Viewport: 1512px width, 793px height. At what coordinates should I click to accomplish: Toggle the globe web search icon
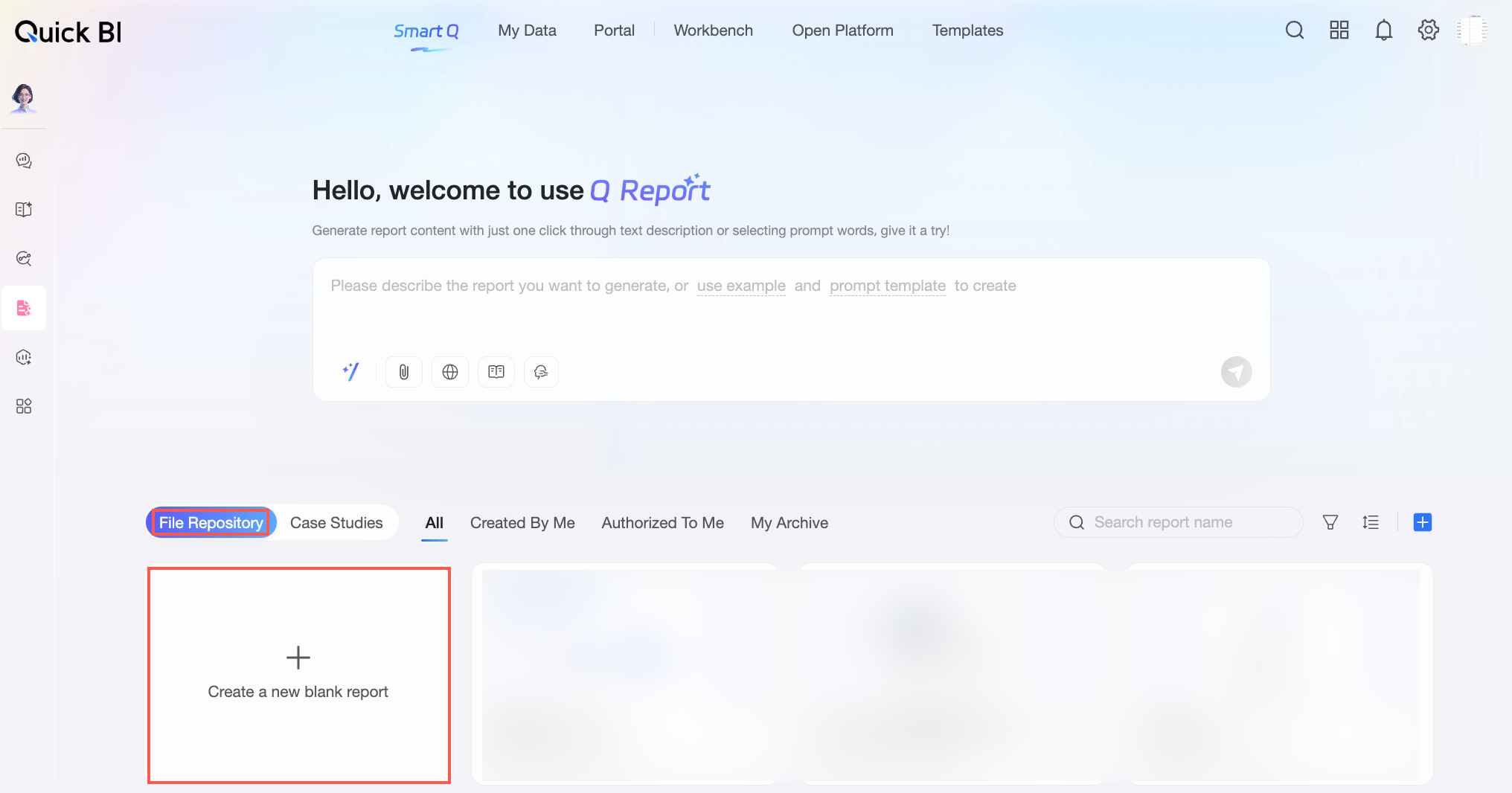pyautogui.click(x=450, y=372)
